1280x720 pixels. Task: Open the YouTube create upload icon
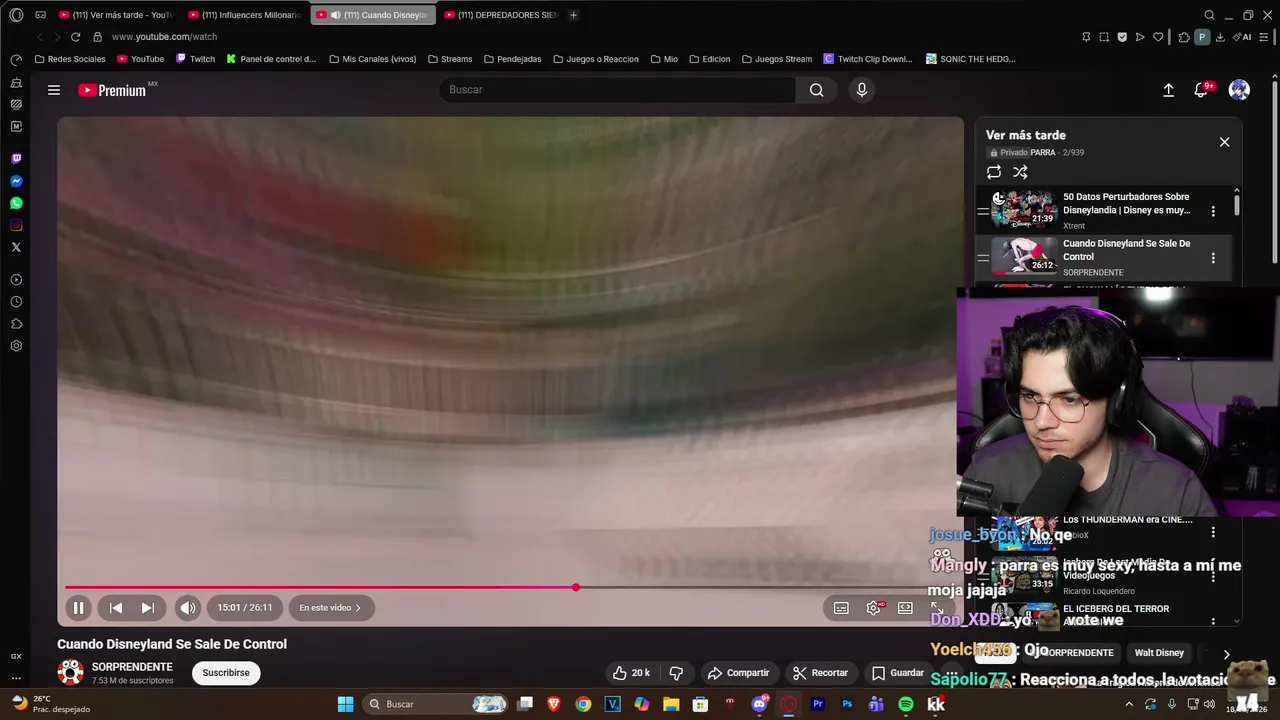tap(1168, 90)
